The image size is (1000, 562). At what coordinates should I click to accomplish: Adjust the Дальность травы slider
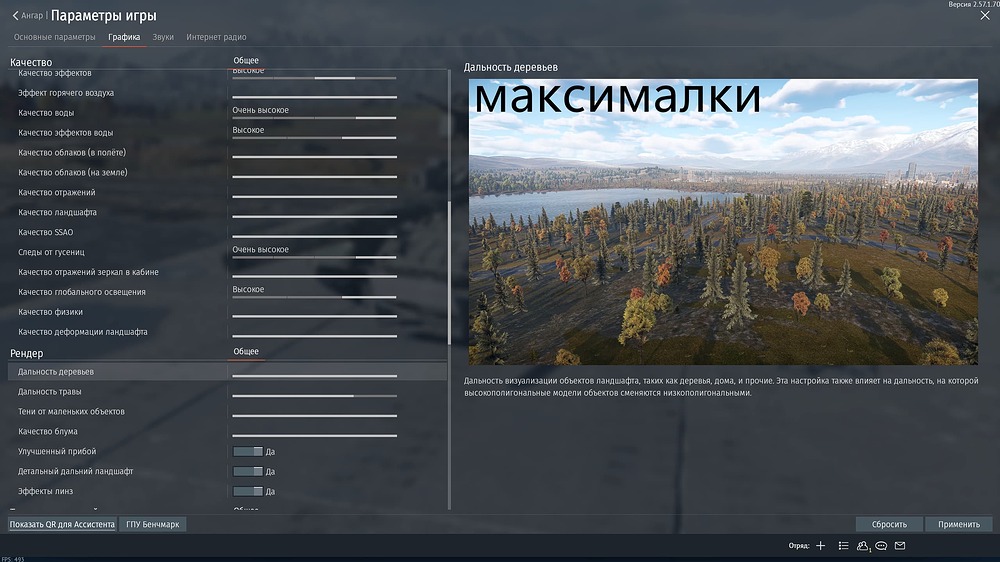coord(314,396)
